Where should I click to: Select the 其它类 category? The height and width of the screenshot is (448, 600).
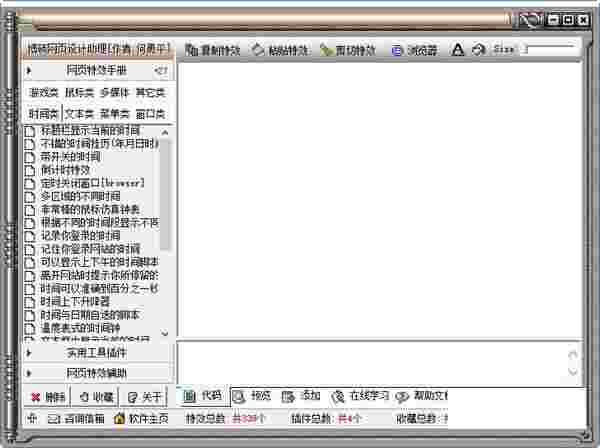coord(150,93)
